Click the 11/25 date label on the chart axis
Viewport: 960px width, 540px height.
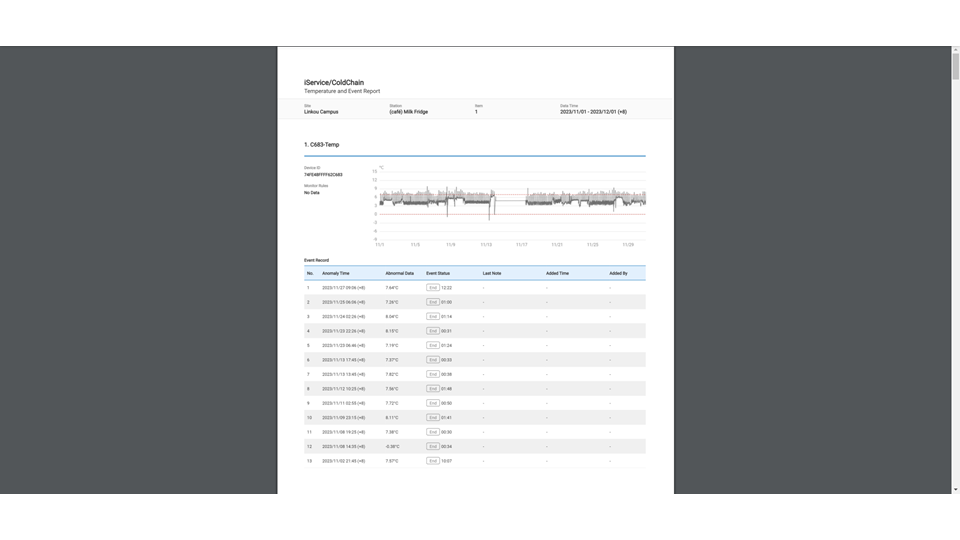click(x=593, y=245)
